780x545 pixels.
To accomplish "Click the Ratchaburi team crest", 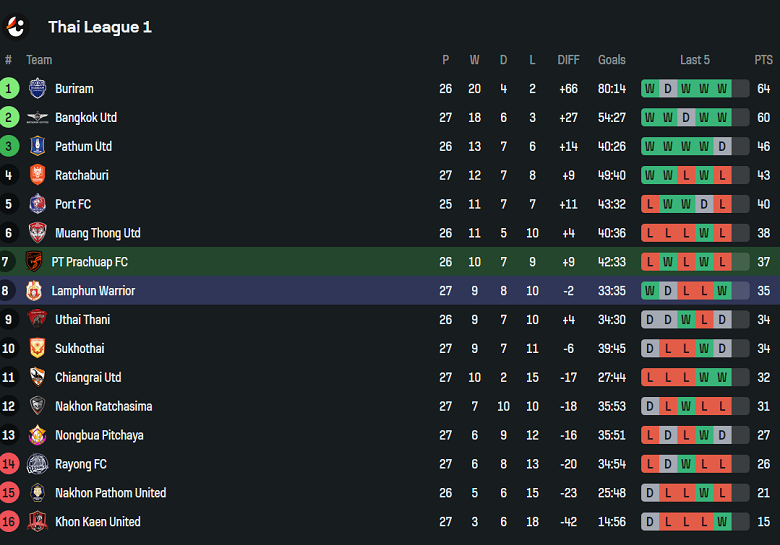I will [x=37, y=175].
